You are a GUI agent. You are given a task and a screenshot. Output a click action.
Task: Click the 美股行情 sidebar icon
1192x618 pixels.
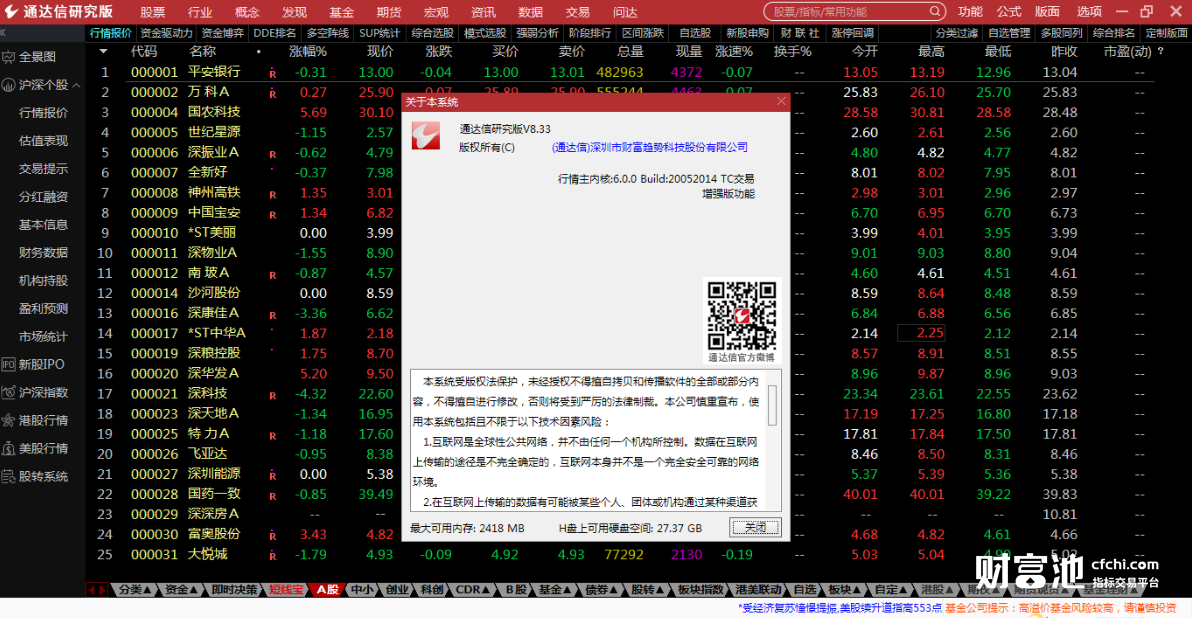[x=8, y=448]
